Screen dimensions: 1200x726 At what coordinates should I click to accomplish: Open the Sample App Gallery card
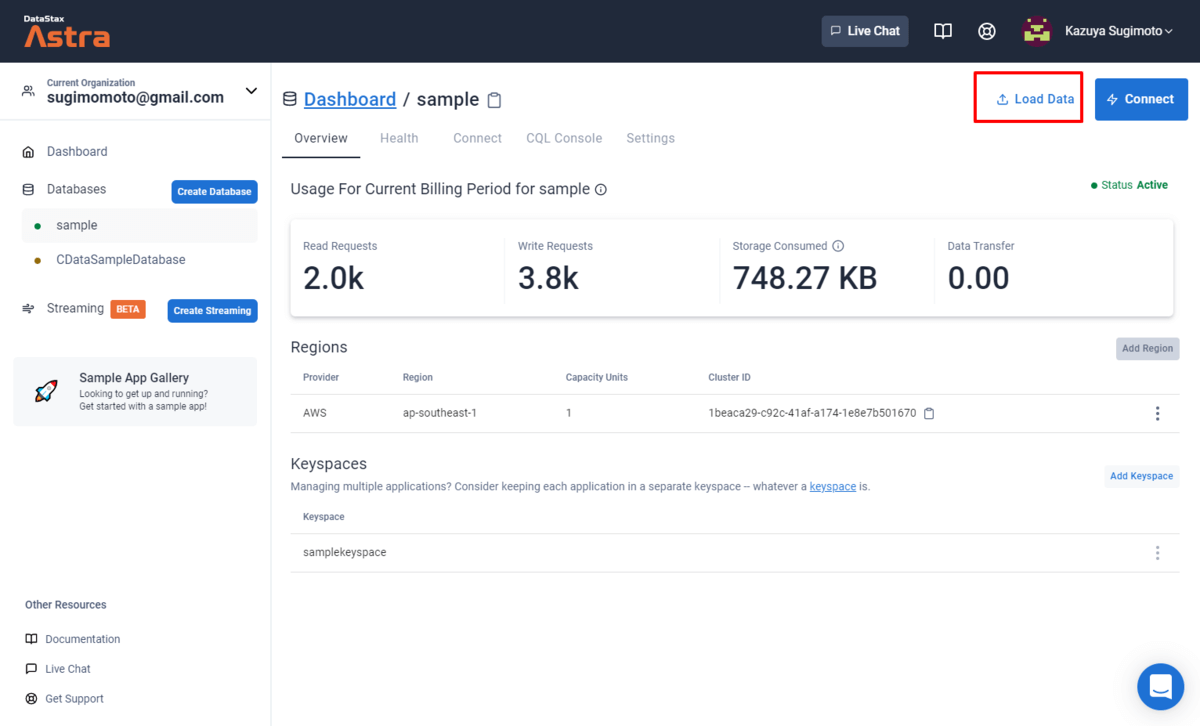[135, 391]
